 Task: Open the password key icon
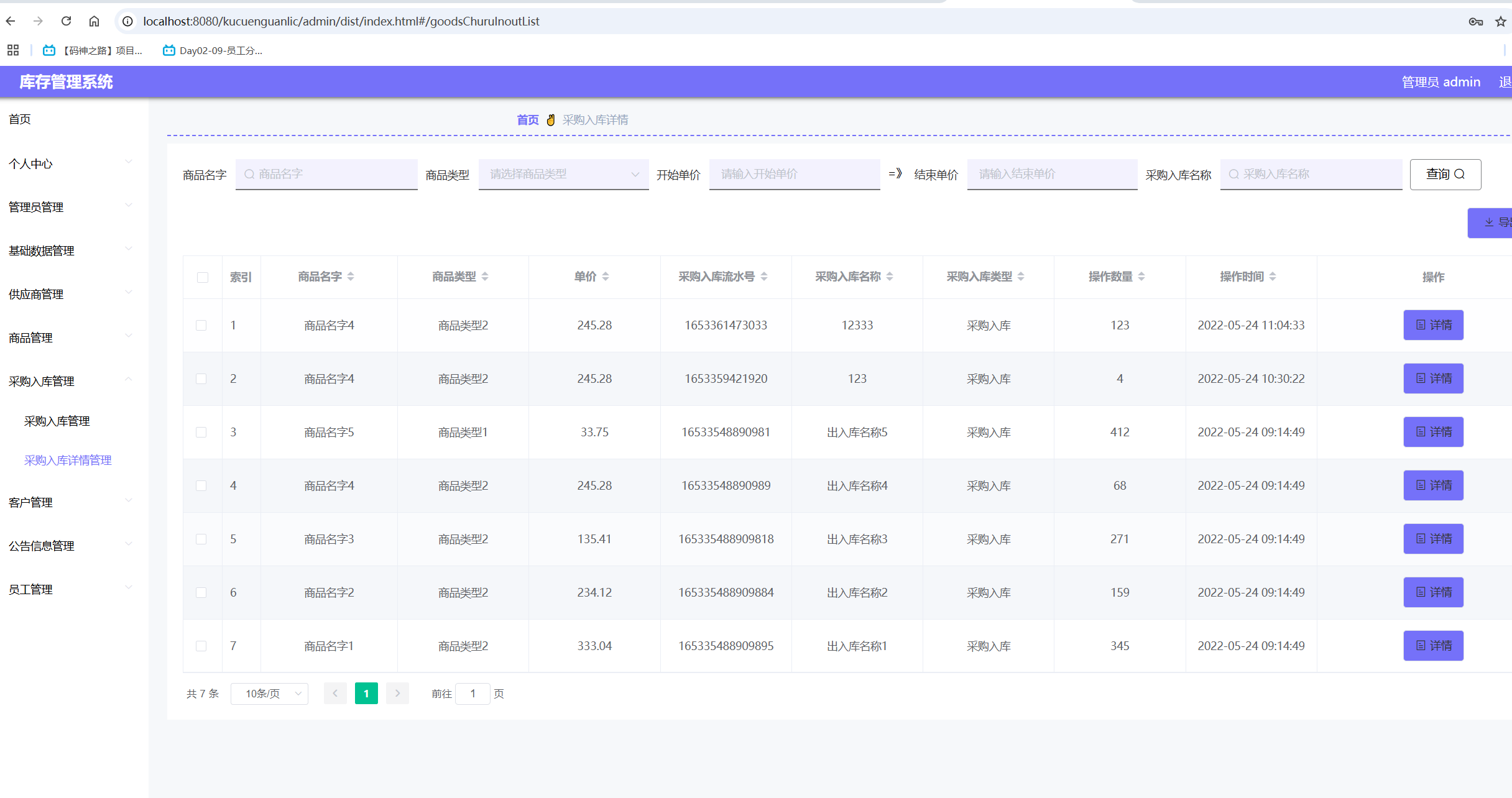point(1476,22)
